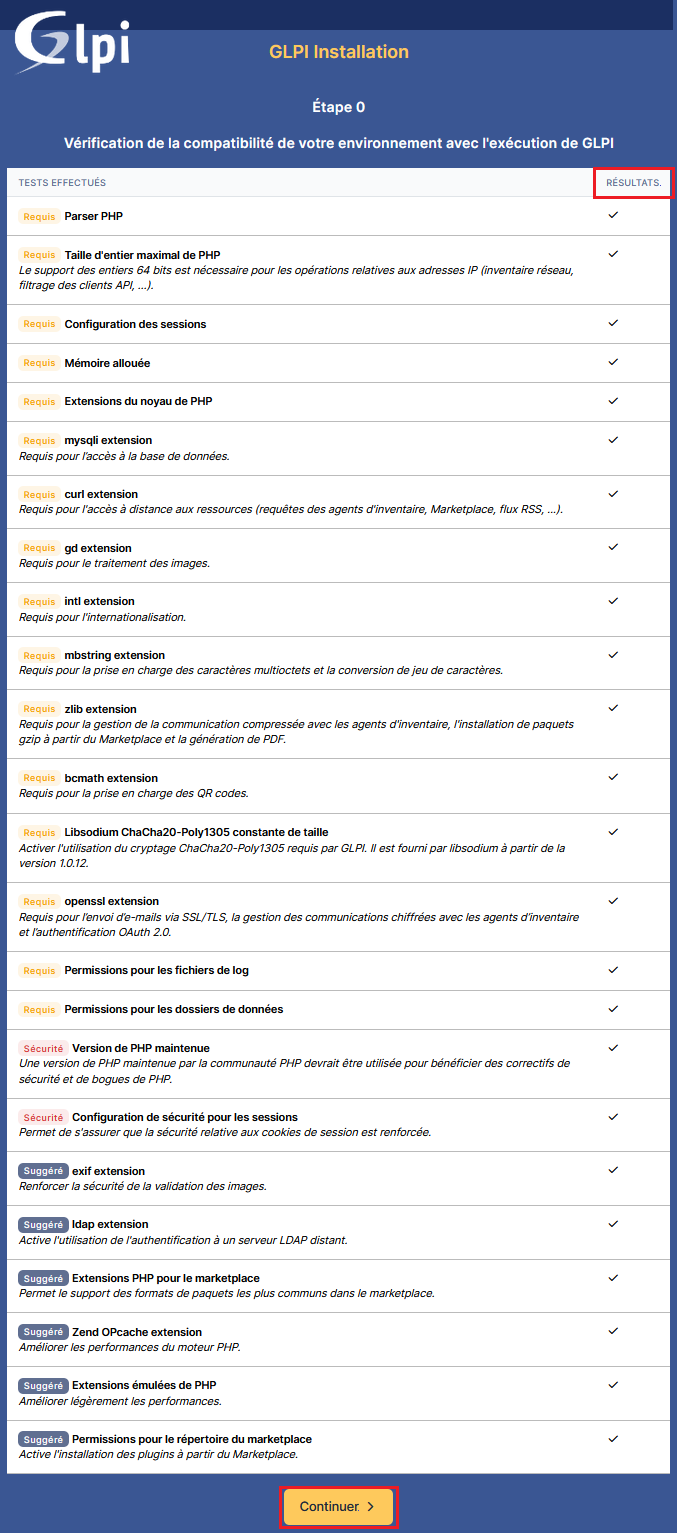This screenshot has width=677, height=1533.
Task: Click the checkmark for curl extension
Action: click(x=613, y=494)
